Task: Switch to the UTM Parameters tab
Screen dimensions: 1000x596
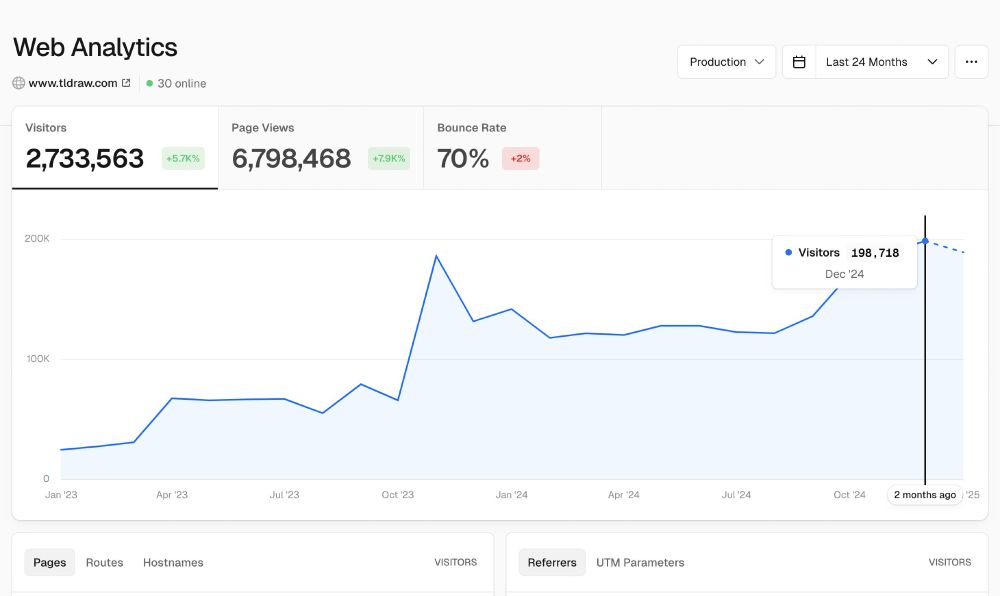Action: 640,562
